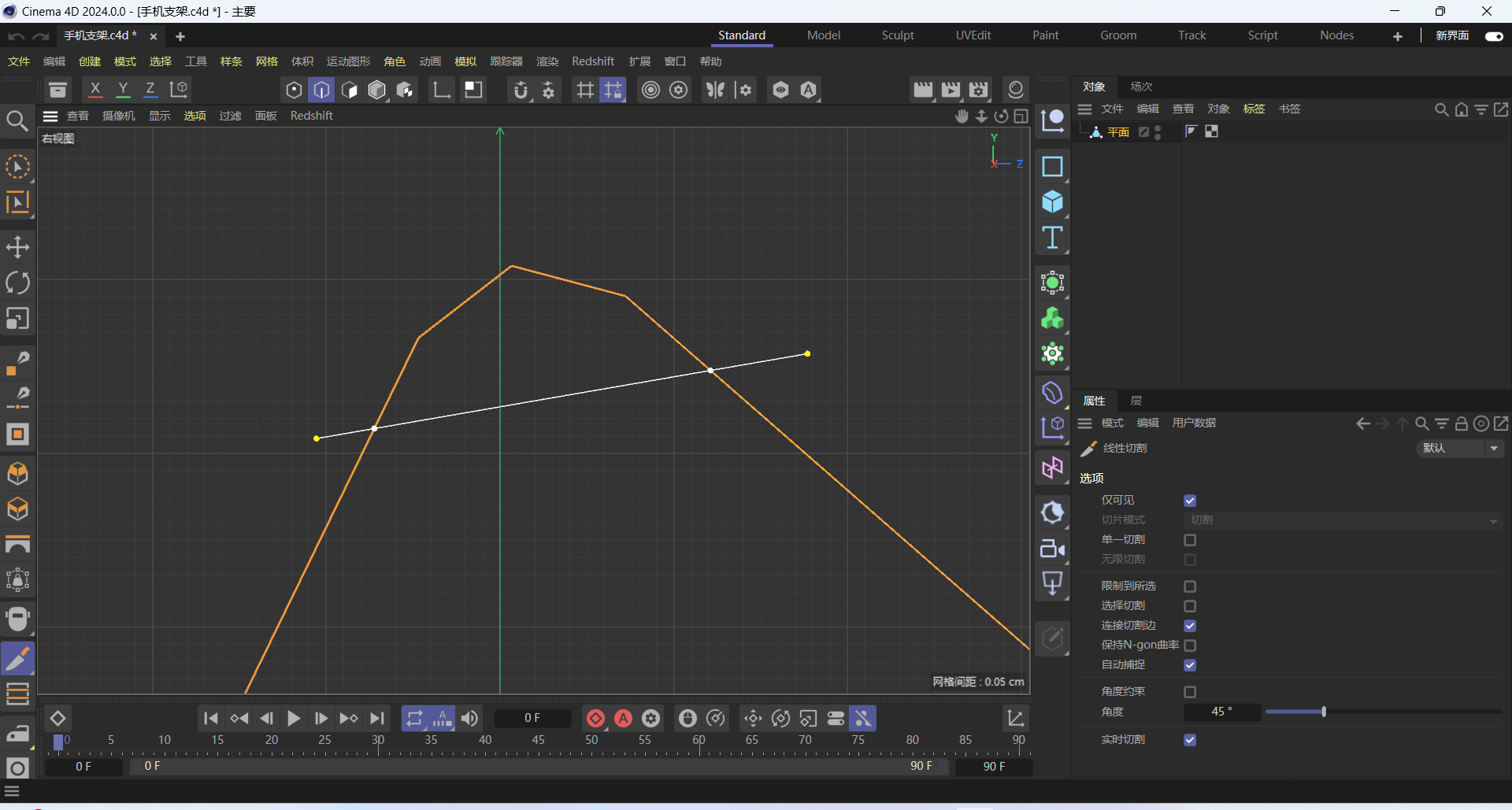
Task: Open the 文件 menu
Action: tap(19, 61)
